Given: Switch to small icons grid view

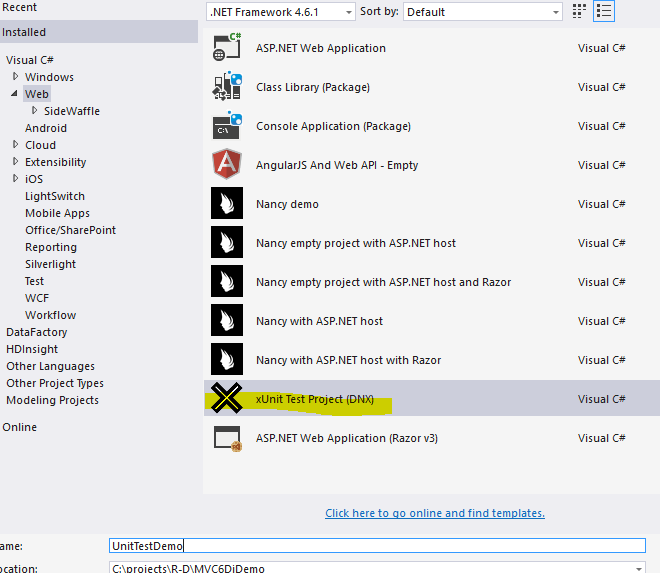Looking at the screenshot, I should pos(579,11).
